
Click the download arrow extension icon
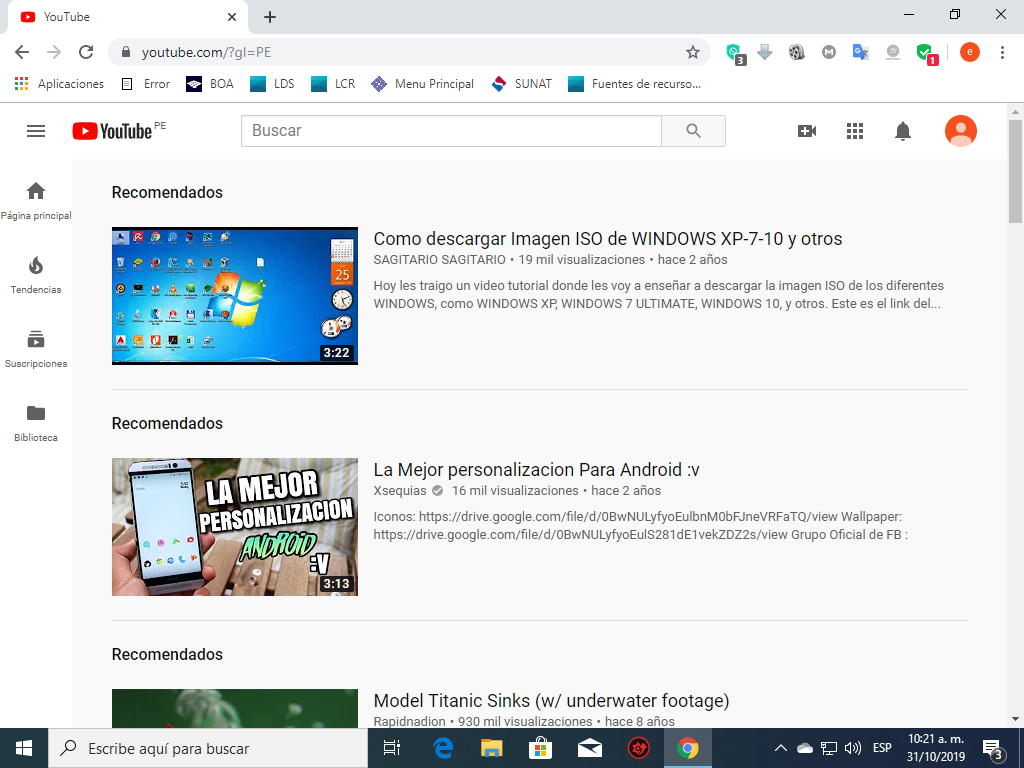[765, 52]
